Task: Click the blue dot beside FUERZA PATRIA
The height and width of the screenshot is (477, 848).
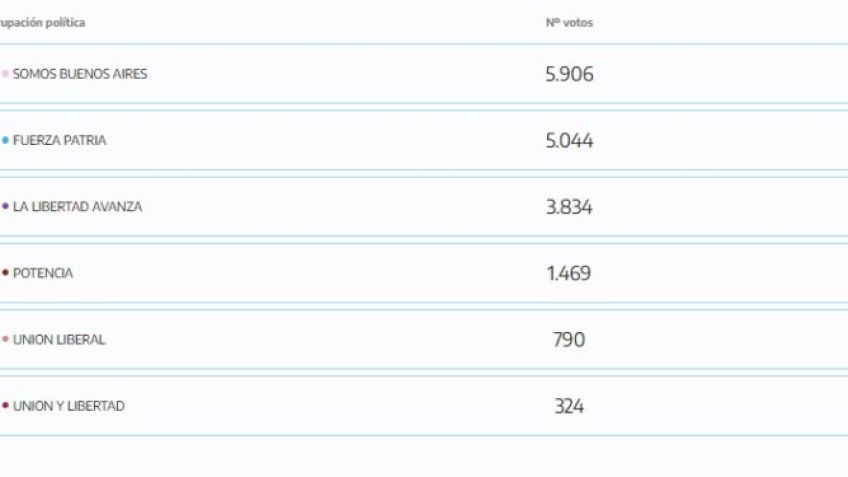Action: pyautogui.click(x=5, y=140)
